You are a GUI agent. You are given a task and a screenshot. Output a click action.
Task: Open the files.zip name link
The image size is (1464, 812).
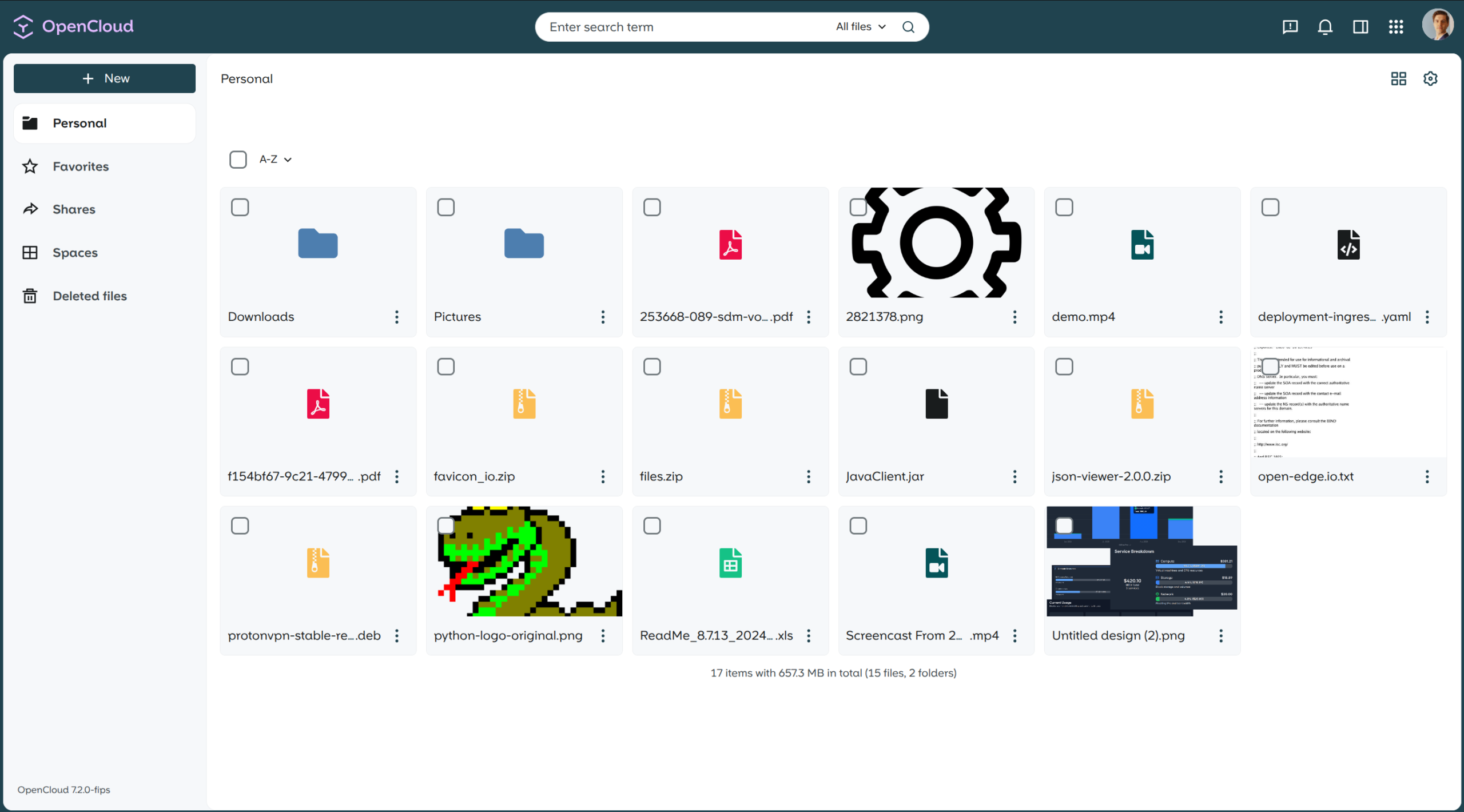point(661,476)
